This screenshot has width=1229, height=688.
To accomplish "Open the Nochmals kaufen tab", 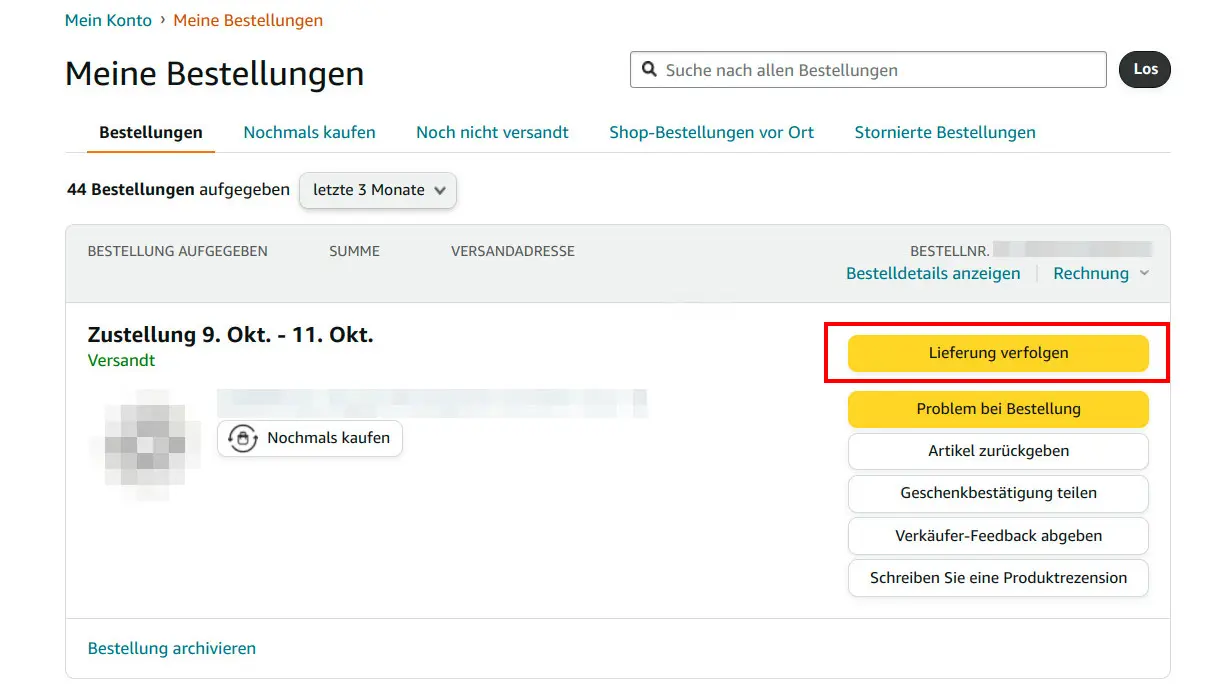I will 309,132.
